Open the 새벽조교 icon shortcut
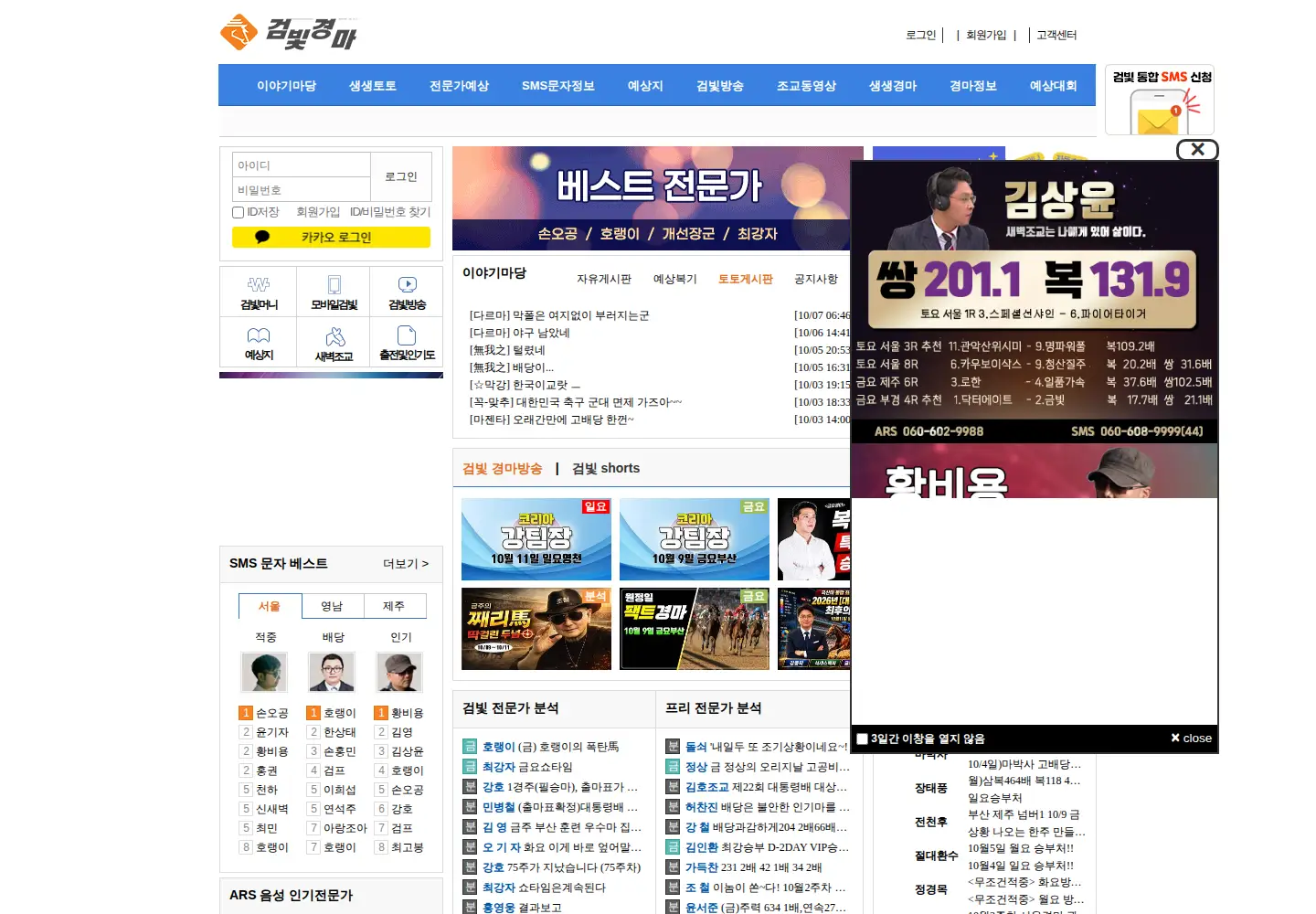The image size is (1316, 914). point(334,343)
